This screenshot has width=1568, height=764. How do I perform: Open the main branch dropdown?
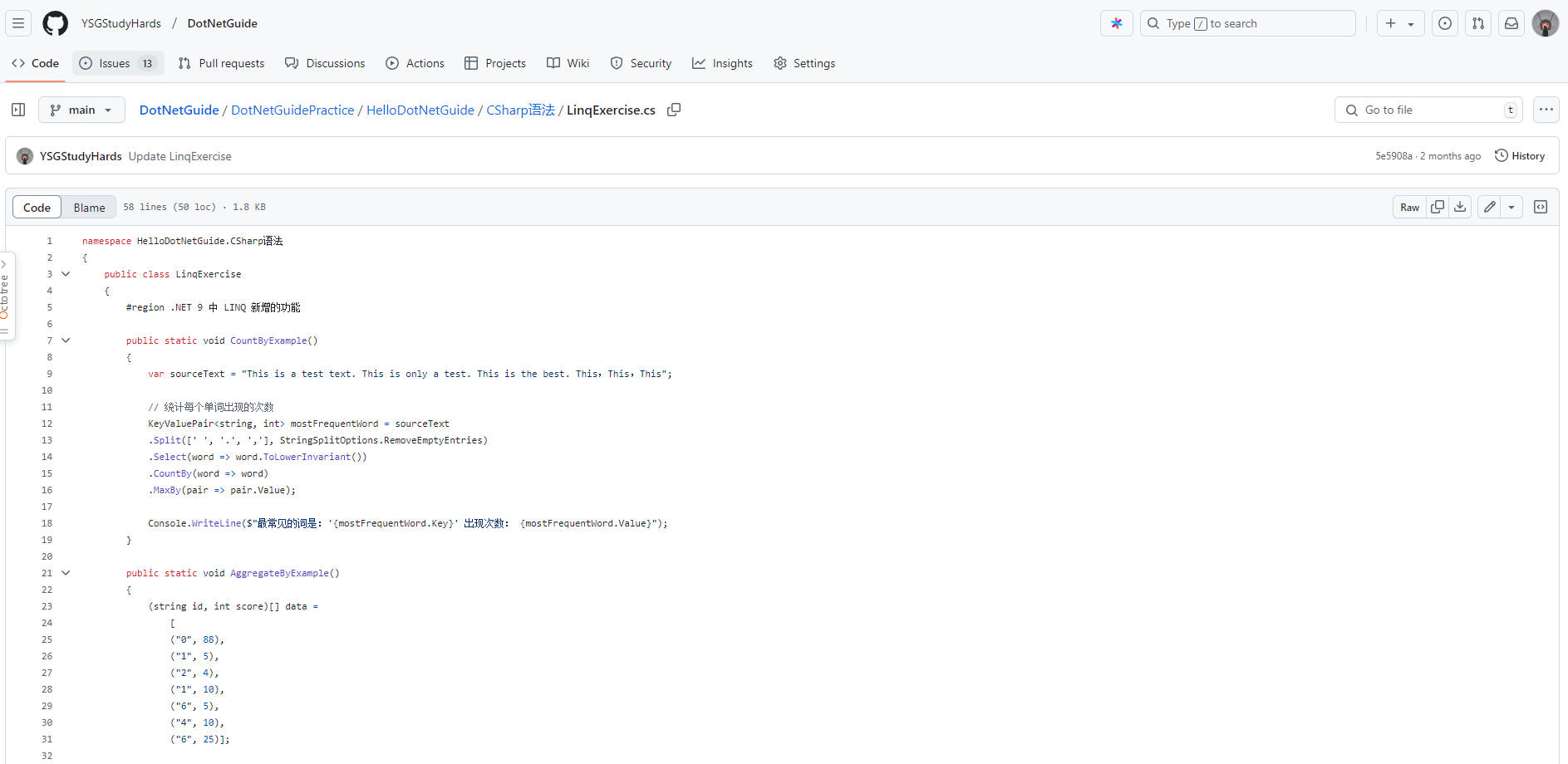pos(81,110)
